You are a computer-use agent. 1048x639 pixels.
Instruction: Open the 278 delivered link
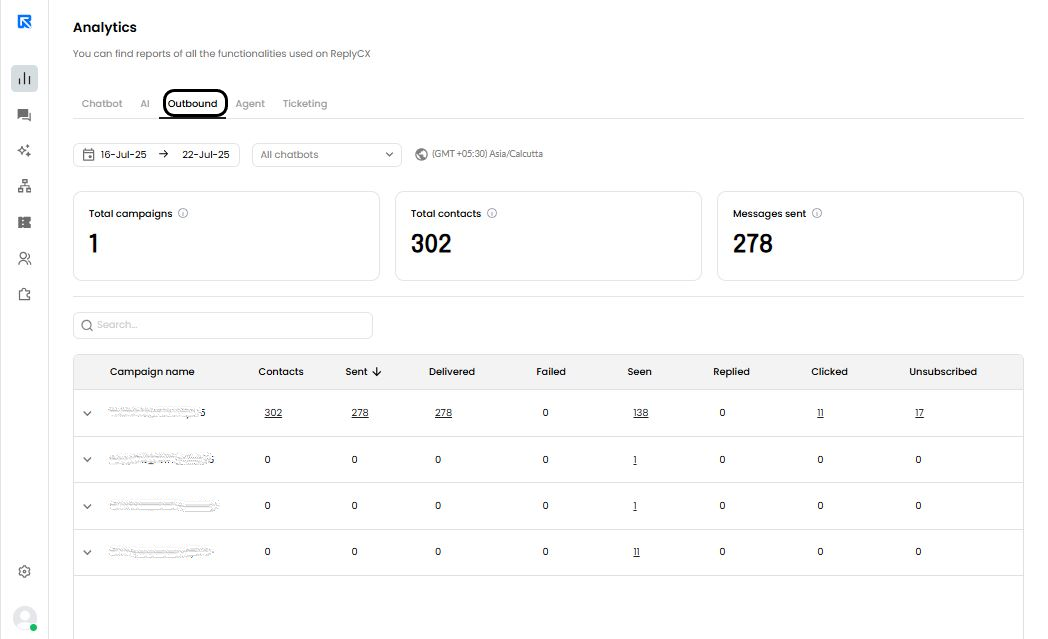point(443,413)
